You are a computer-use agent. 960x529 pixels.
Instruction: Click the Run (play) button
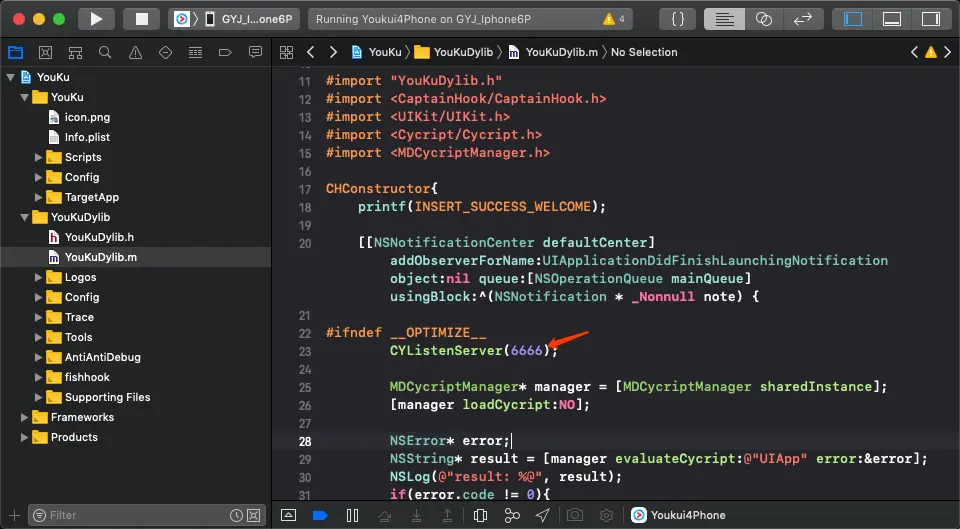pos(96,19)
